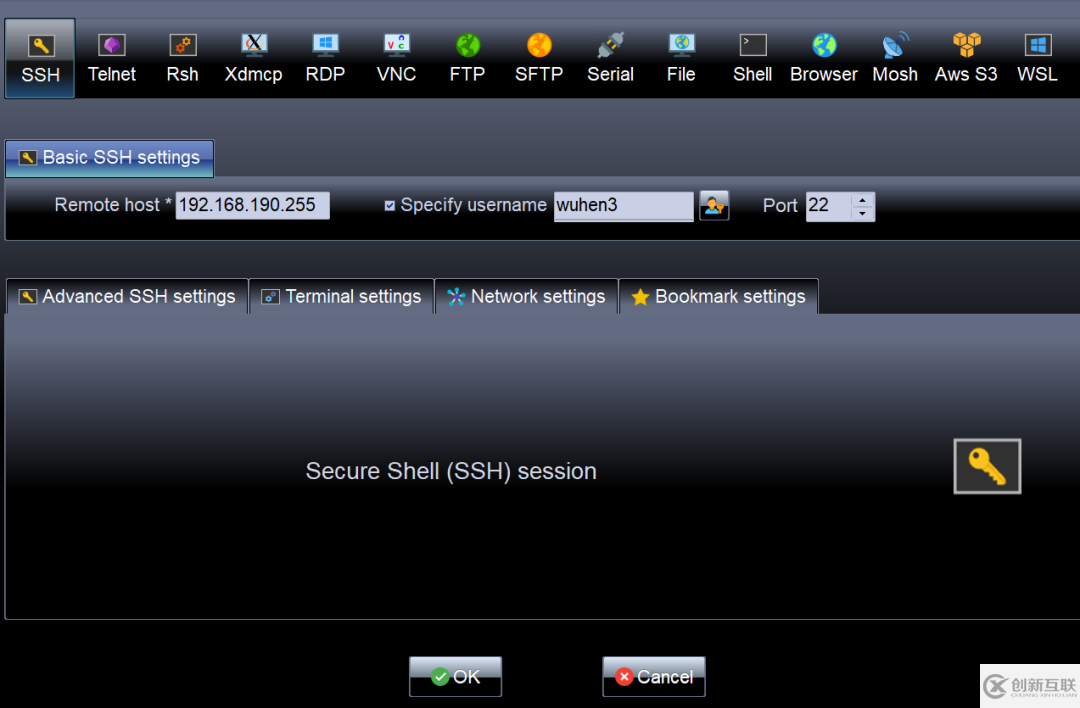Select the Serial connection icon
The image size is (1080, 708).
click(610, 59)
